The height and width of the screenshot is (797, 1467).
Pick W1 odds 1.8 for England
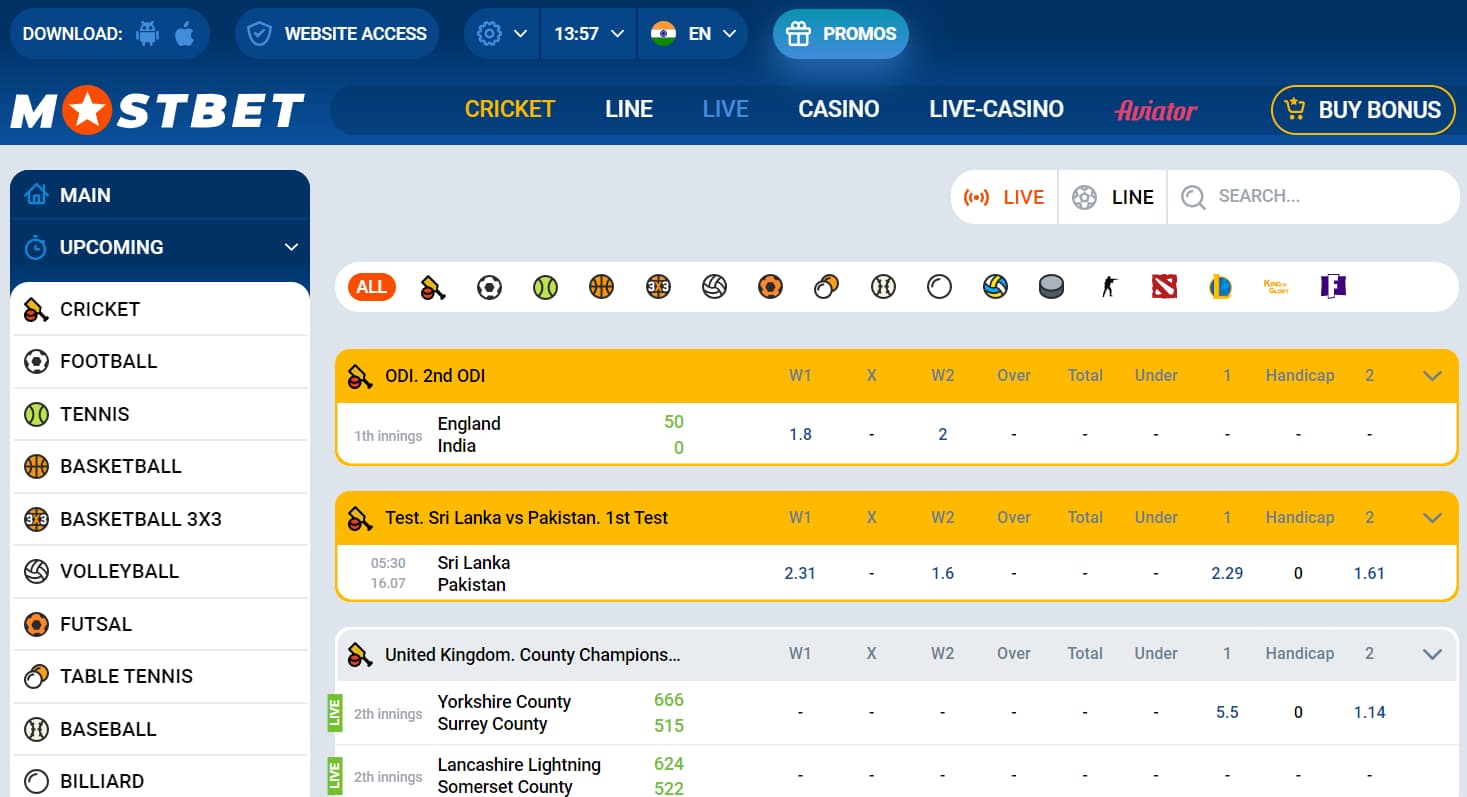[800, 434]
